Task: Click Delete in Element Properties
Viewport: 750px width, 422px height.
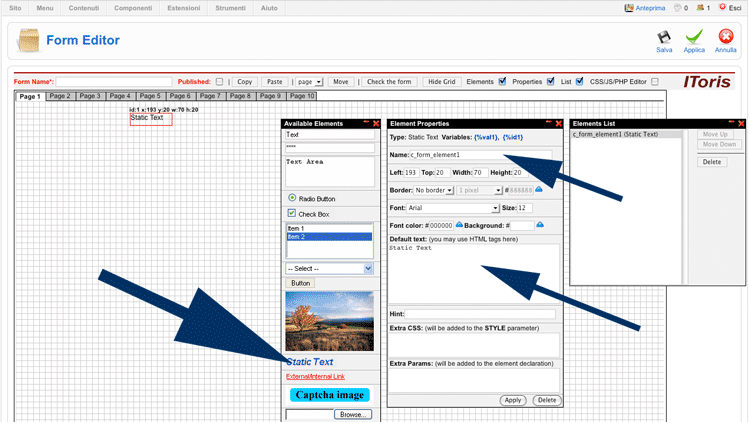Action: click(547, 400)
